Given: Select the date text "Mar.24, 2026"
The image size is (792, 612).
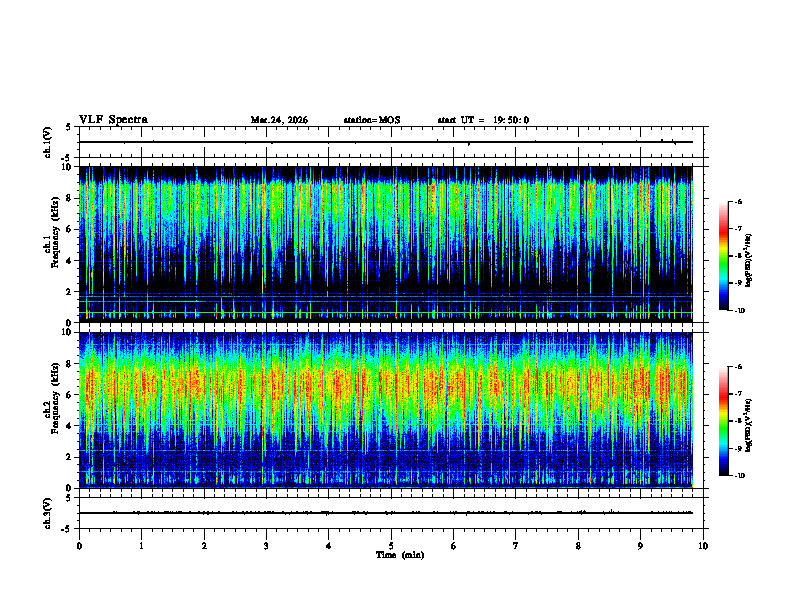Looking at the screenshot, I should [279, 120].
